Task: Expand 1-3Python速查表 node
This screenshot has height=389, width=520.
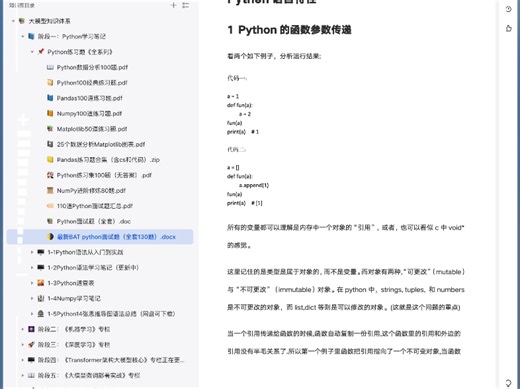Action: pyautogui.click(x=32, y=283)
